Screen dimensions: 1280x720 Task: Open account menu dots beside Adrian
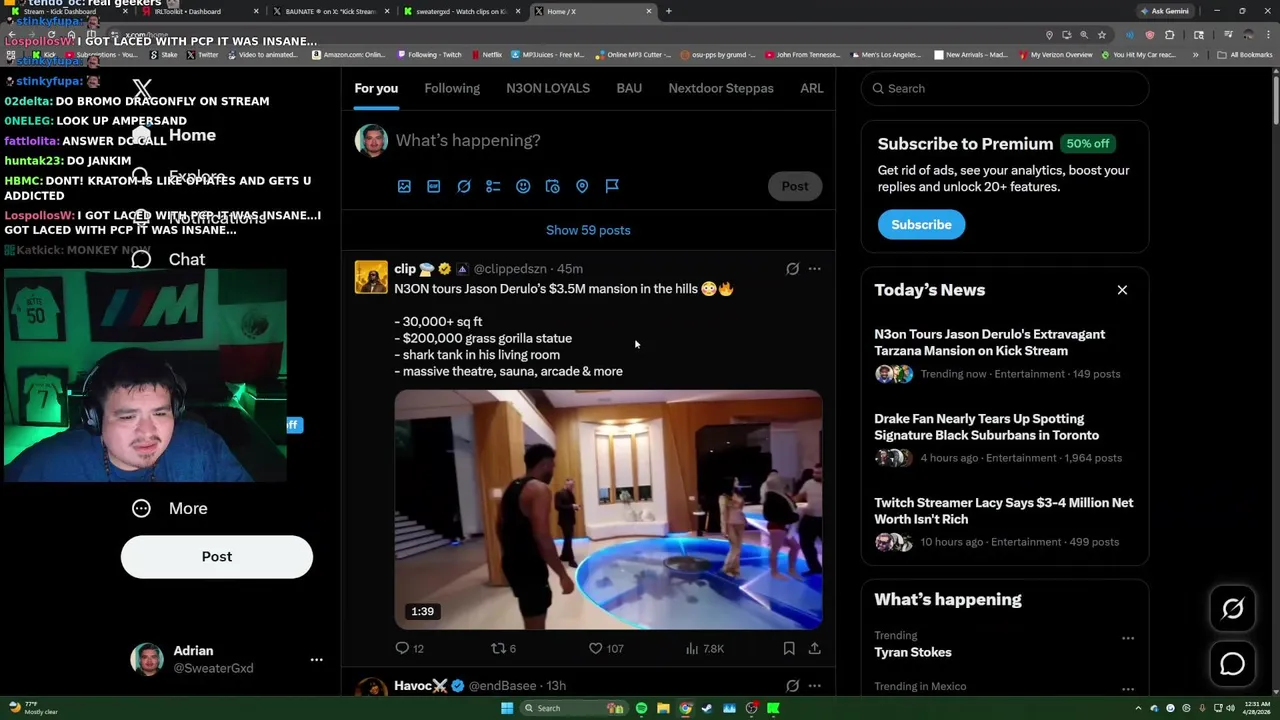pyautogui.click(x=316, y=660)
